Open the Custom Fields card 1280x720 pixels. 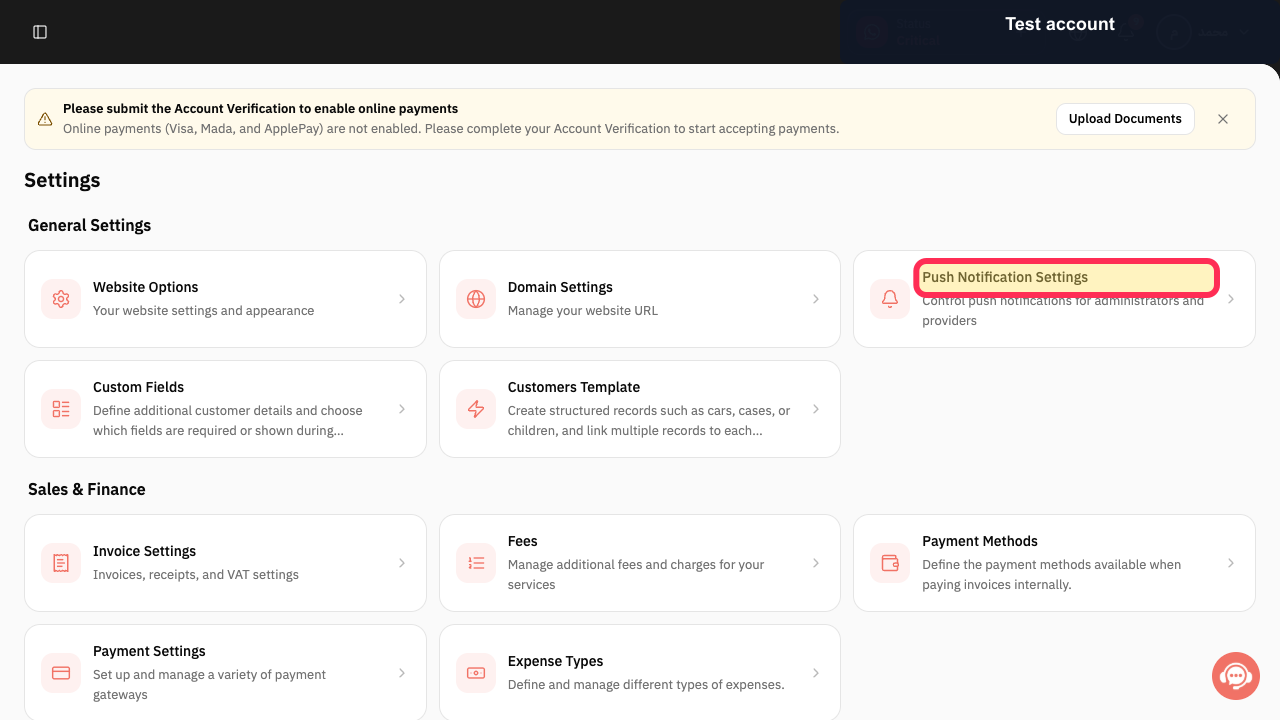click(x=225, y=409)
